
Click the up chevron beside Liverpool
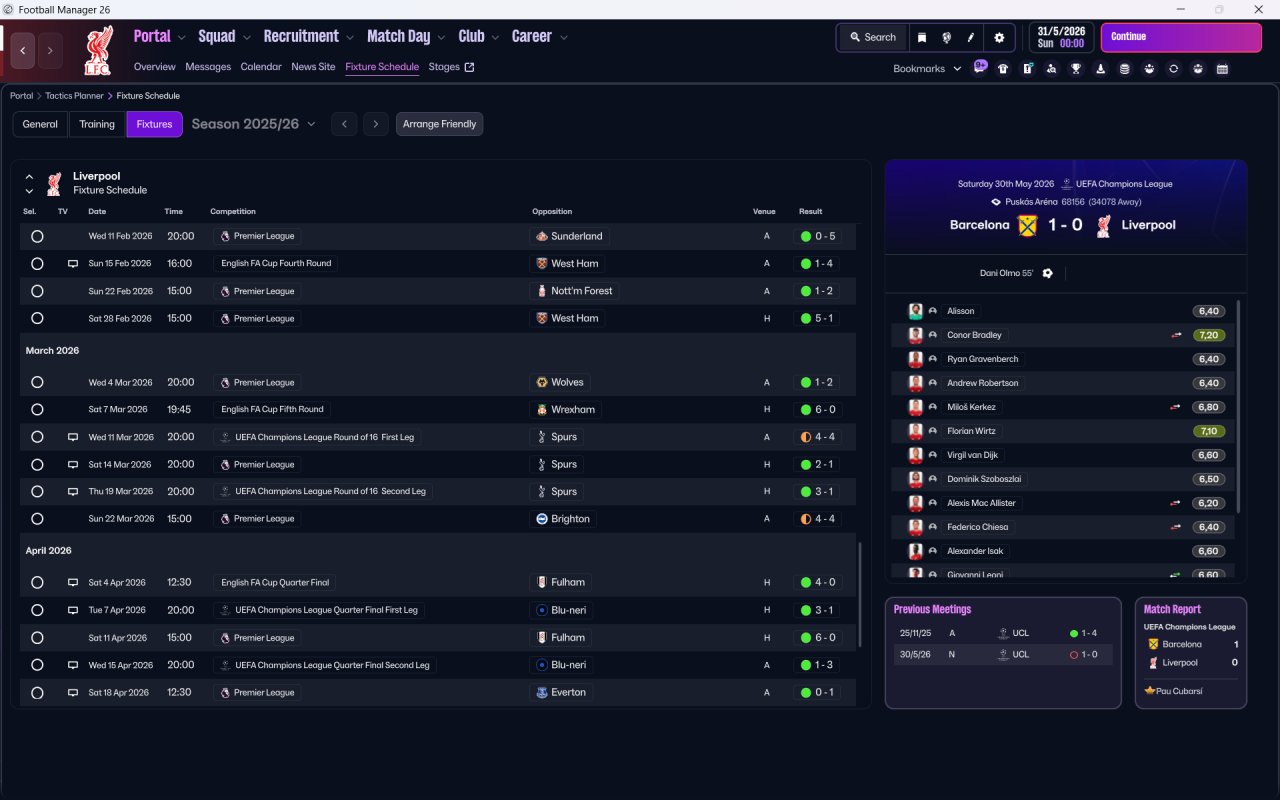coord(29,177)
